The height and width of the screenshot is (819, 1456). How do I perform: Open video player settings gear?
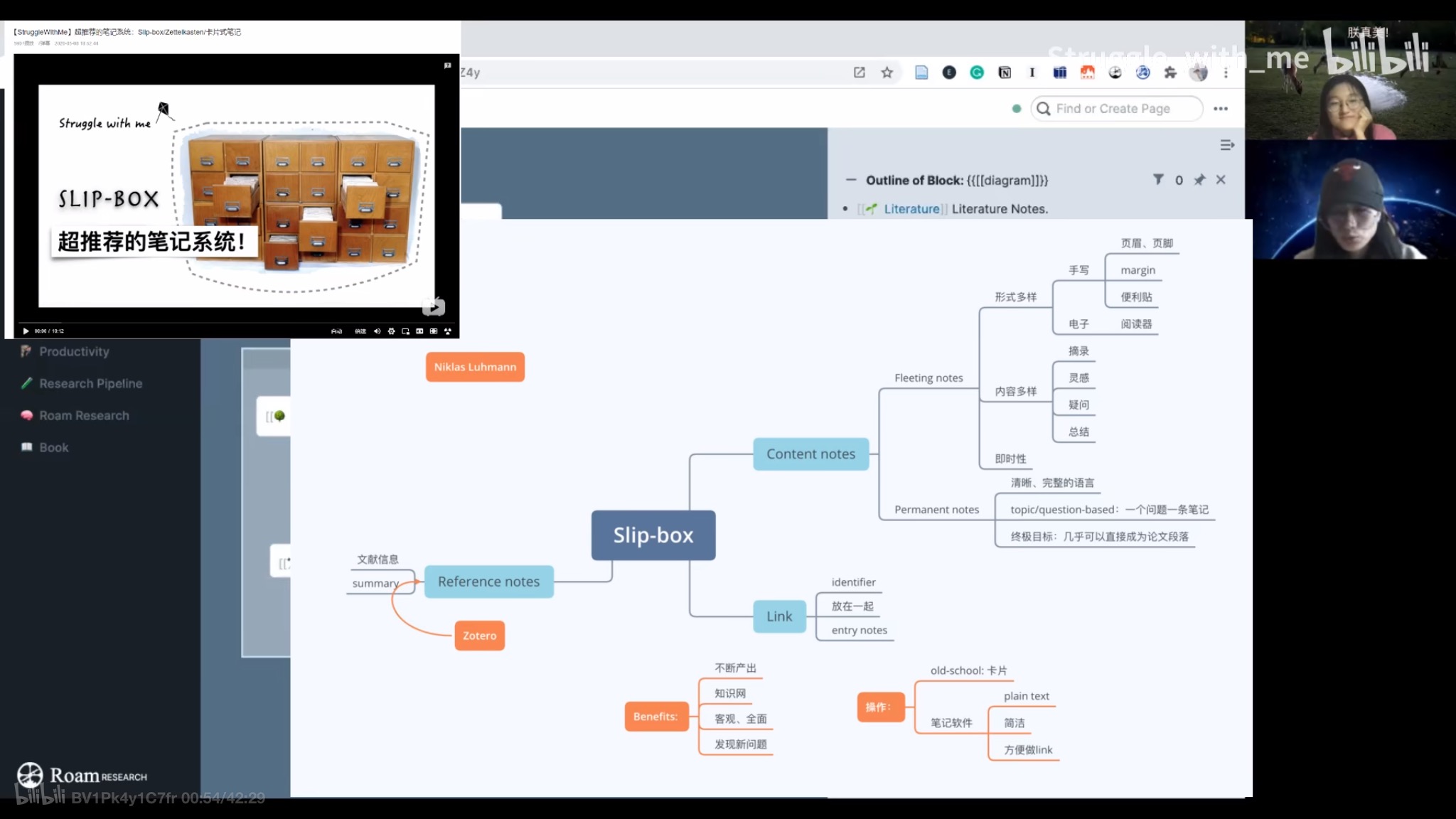click(x=391, y=331)
